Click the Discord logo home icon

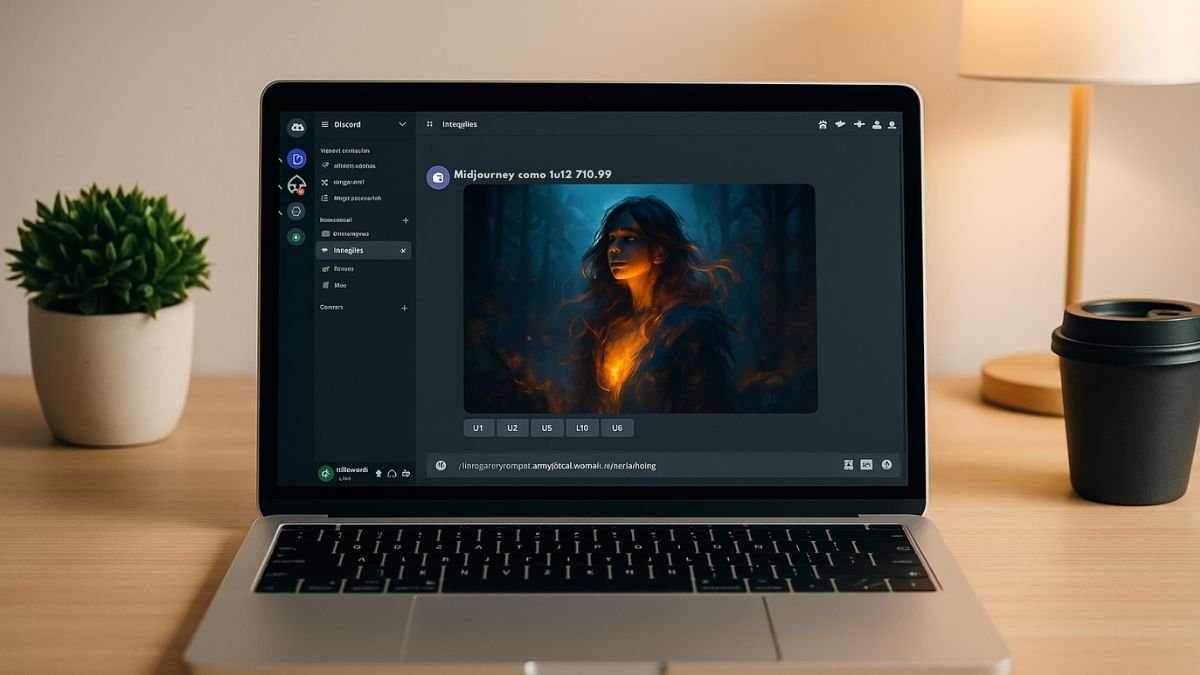tap(296, 127)
